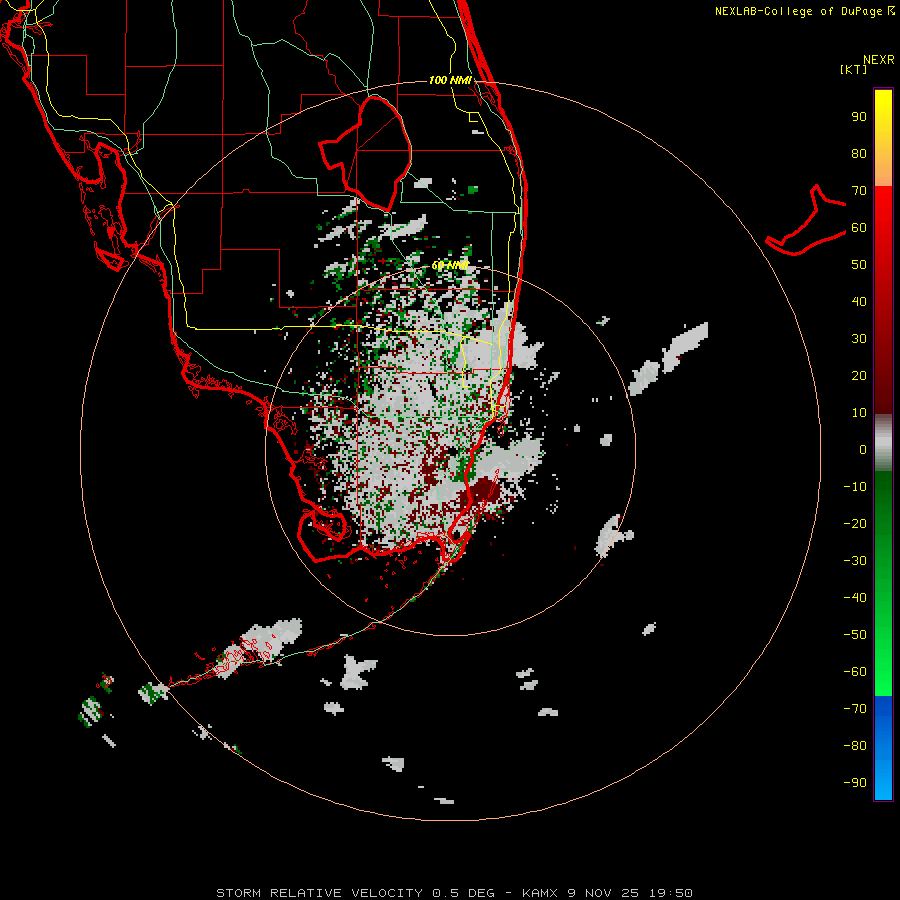Click the 90 value on velocity scale
Screen dimensions: 900x900
point(859,117)
